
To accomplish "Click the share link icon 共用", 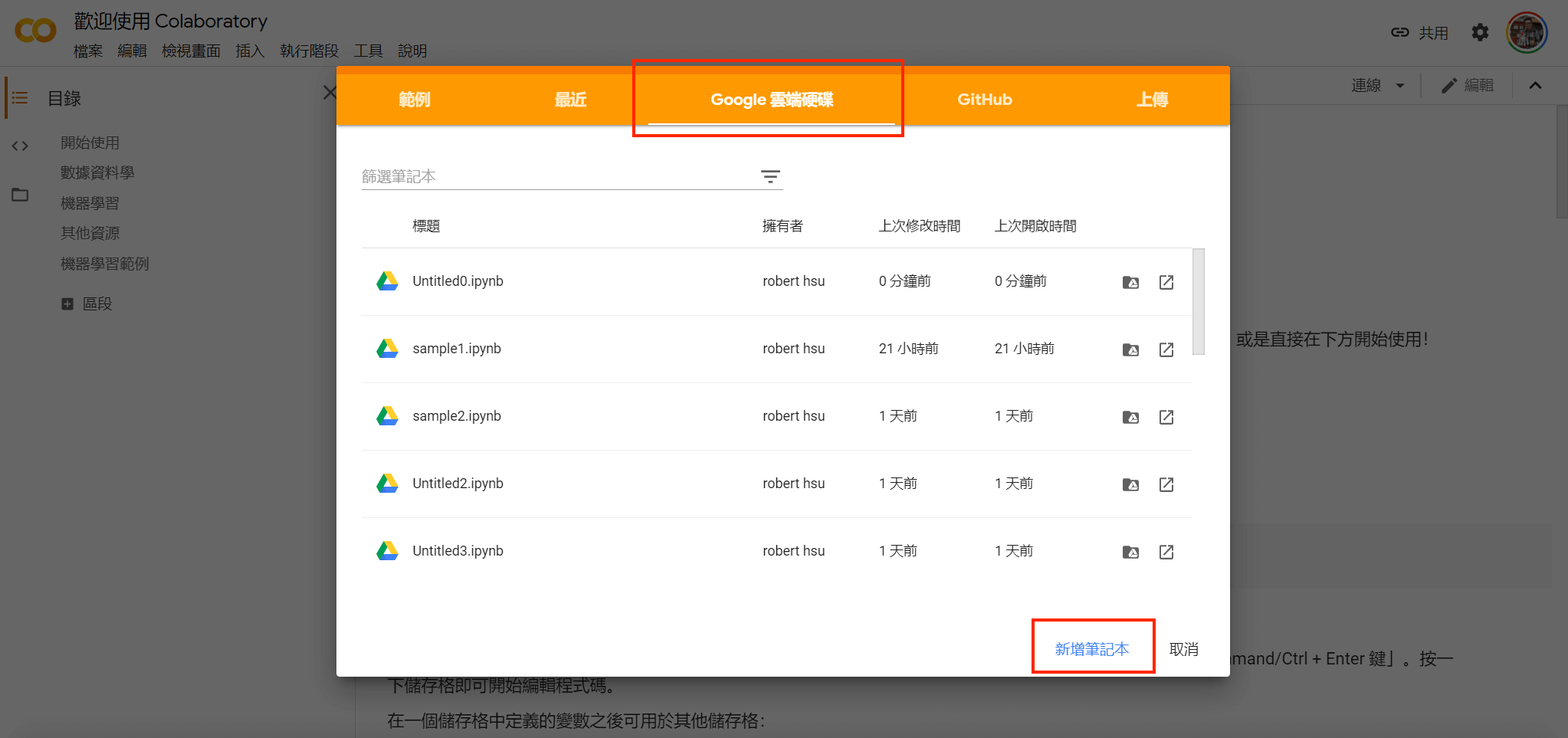I will point(1419,32).
